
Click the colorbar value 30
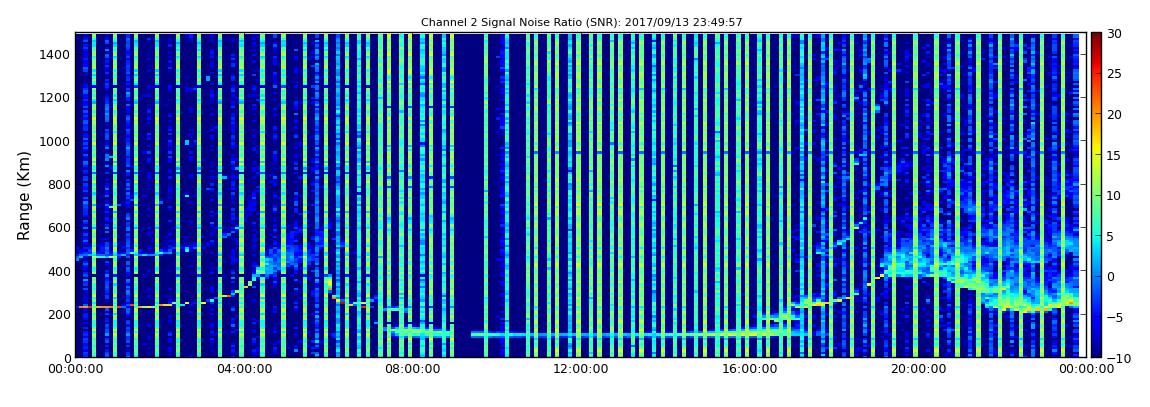point(1115,34)
